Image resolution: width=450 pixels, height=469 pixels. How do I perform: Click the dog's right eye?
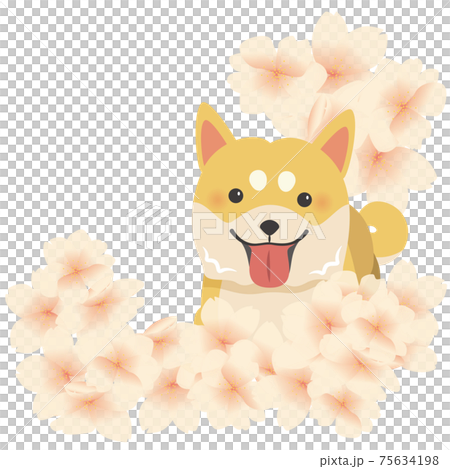point(304,199)
